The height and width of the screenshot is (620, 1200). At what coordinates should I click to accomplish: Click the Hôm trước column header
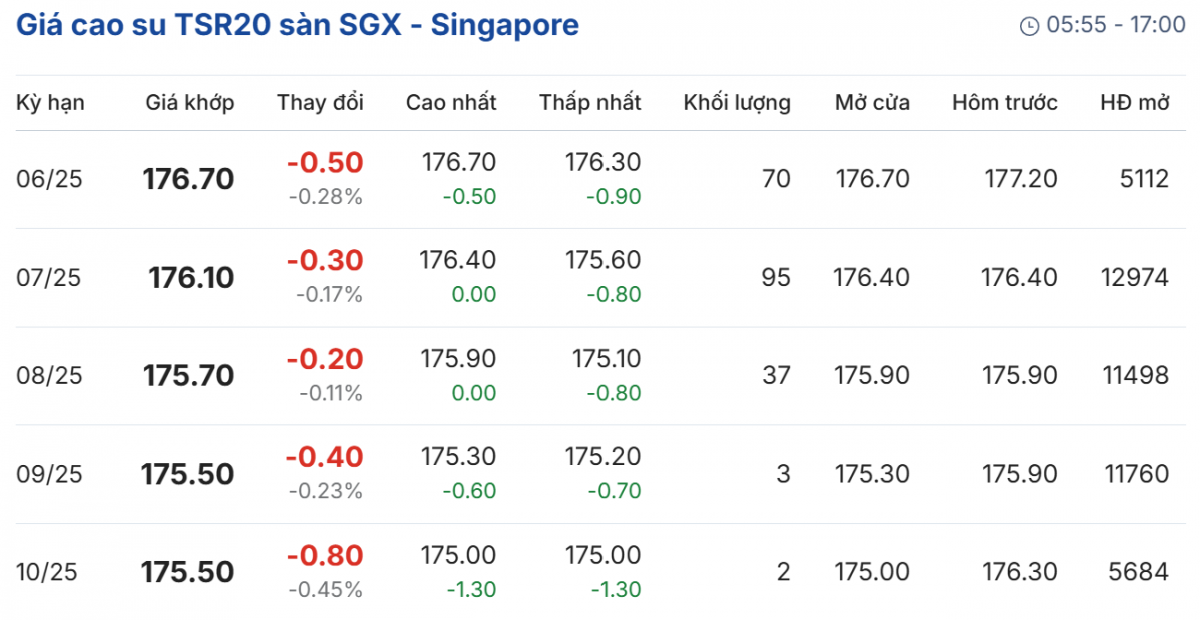[x=1004, y=102]
